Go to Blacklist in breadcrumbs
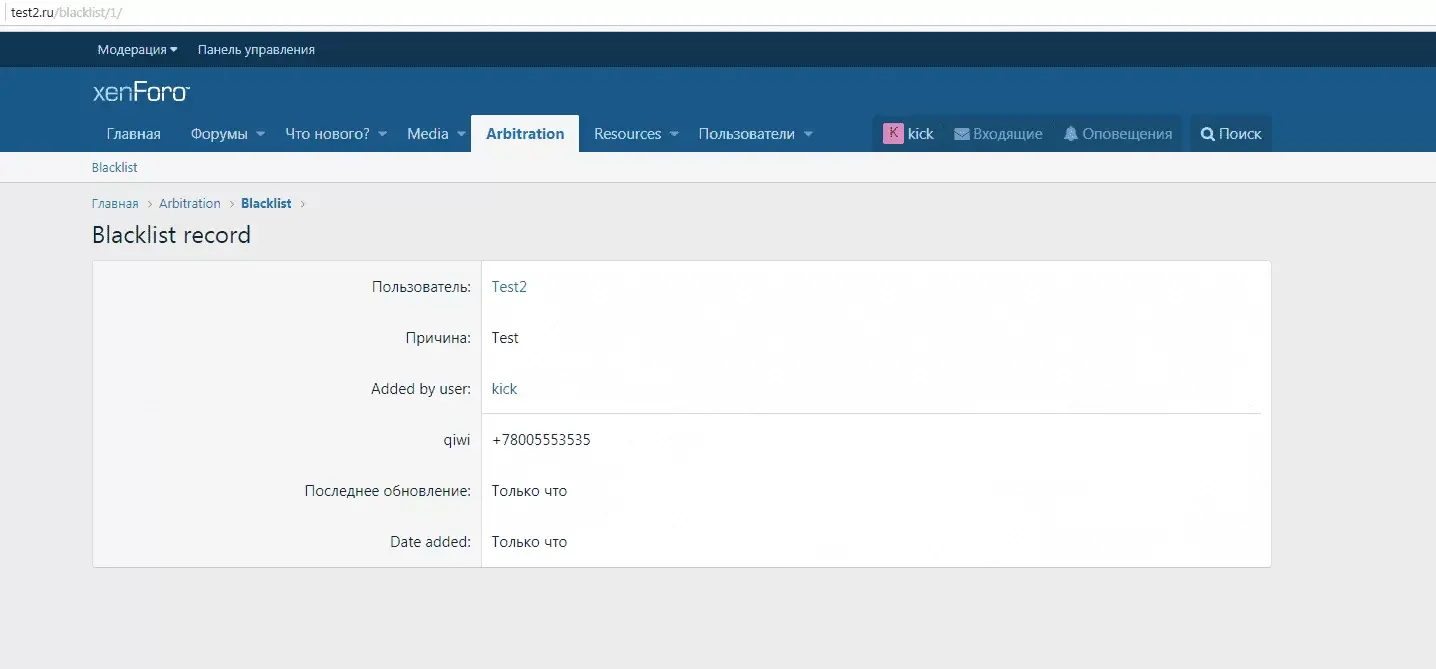The height and width of the screenshot is (669, 1436). pos(266,203)
